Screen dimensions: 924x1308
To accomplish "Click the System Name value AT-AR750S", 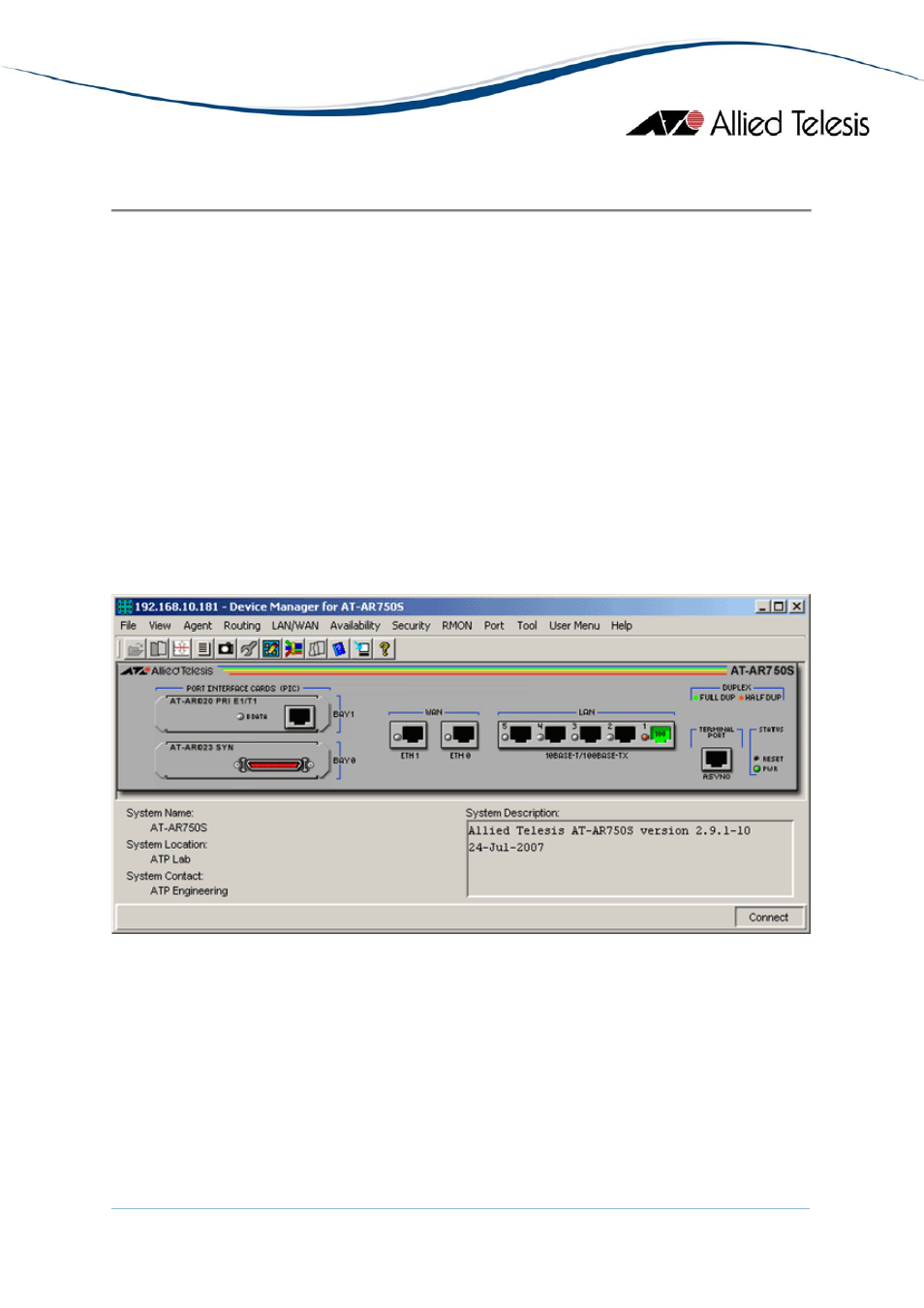I will click(x=178, y=828).
